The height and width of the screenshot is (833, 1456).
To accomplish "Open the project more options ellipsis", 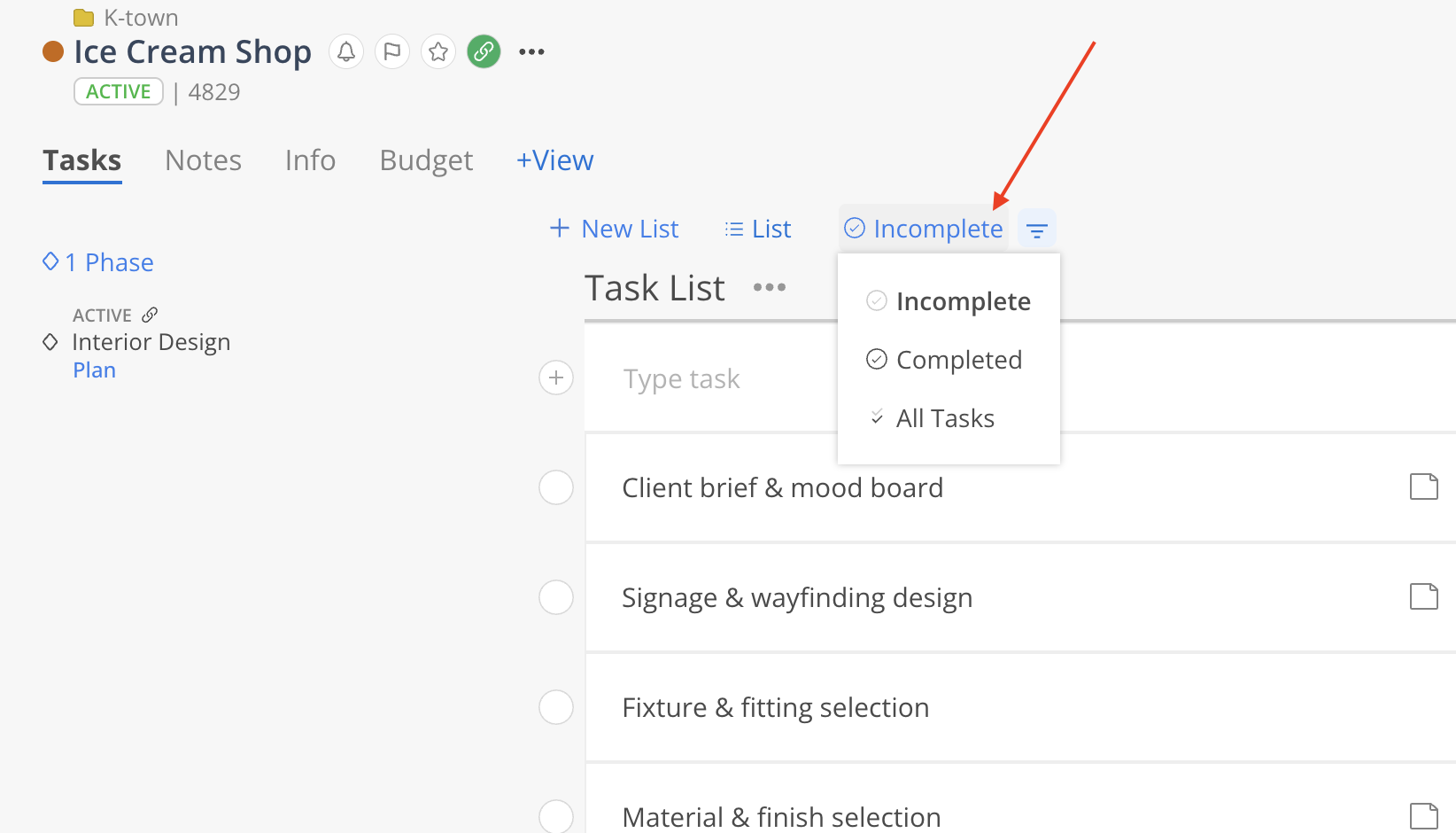I will point(531,52).
